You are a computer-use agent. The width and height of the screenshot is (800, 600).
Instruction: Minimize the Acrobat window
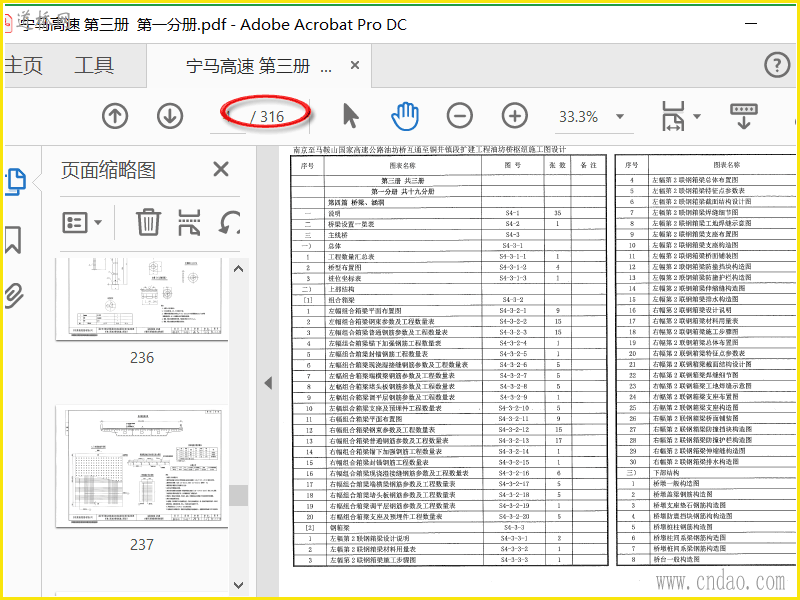751,23
